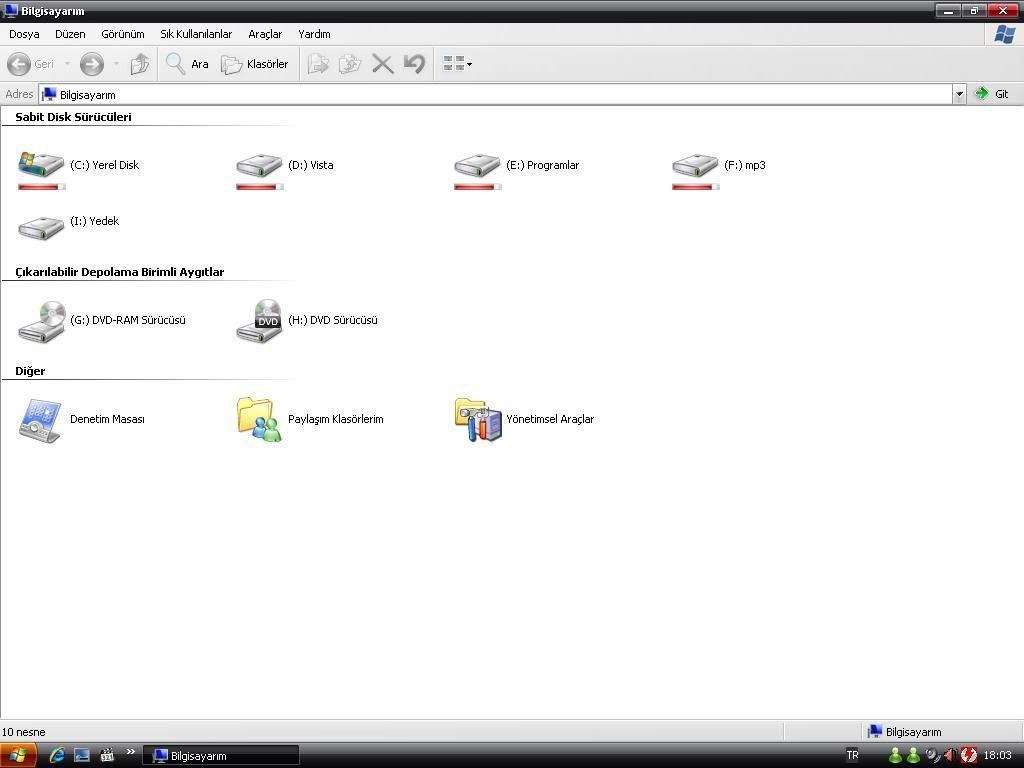
Task: Click the Diğer group header
Action: point(30,371)
